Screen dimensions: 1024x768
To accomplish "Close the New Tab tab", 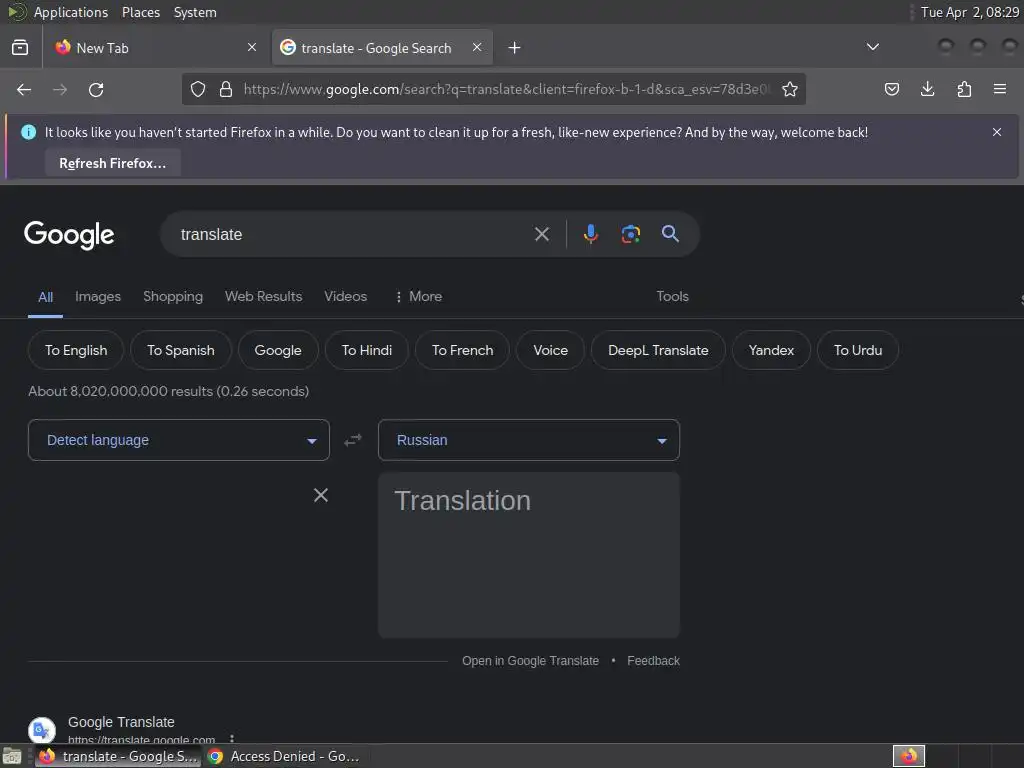I will pyautogui.click(x=252, y=47).
